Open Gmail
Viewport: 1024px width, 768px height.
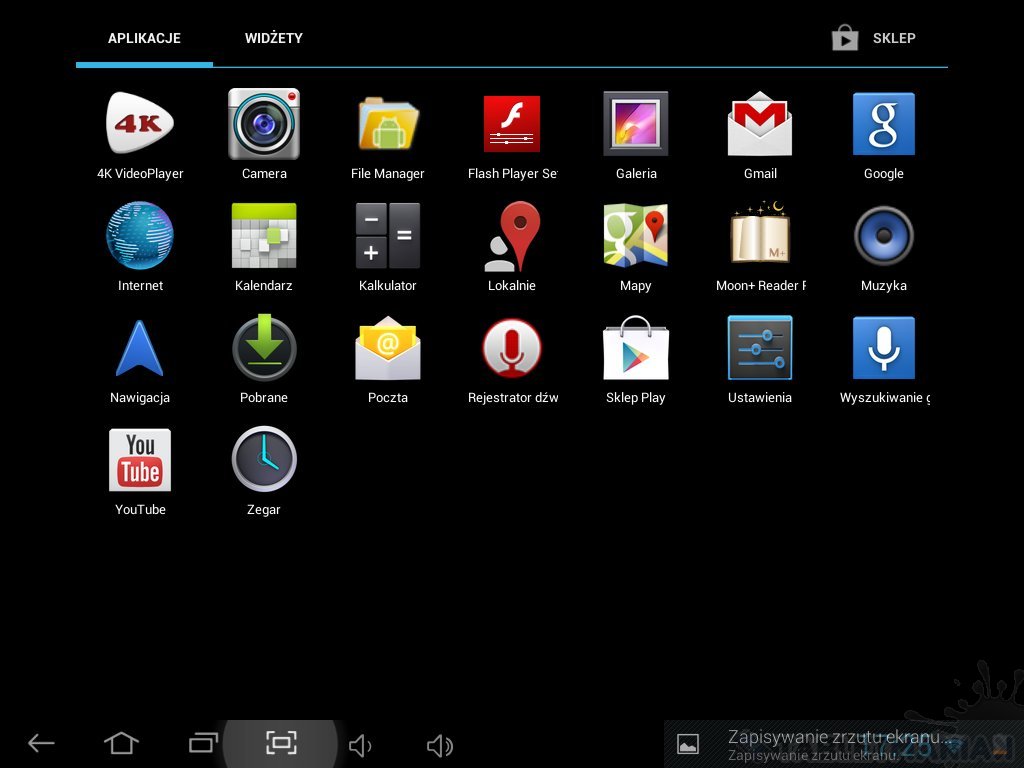point(760,124)
